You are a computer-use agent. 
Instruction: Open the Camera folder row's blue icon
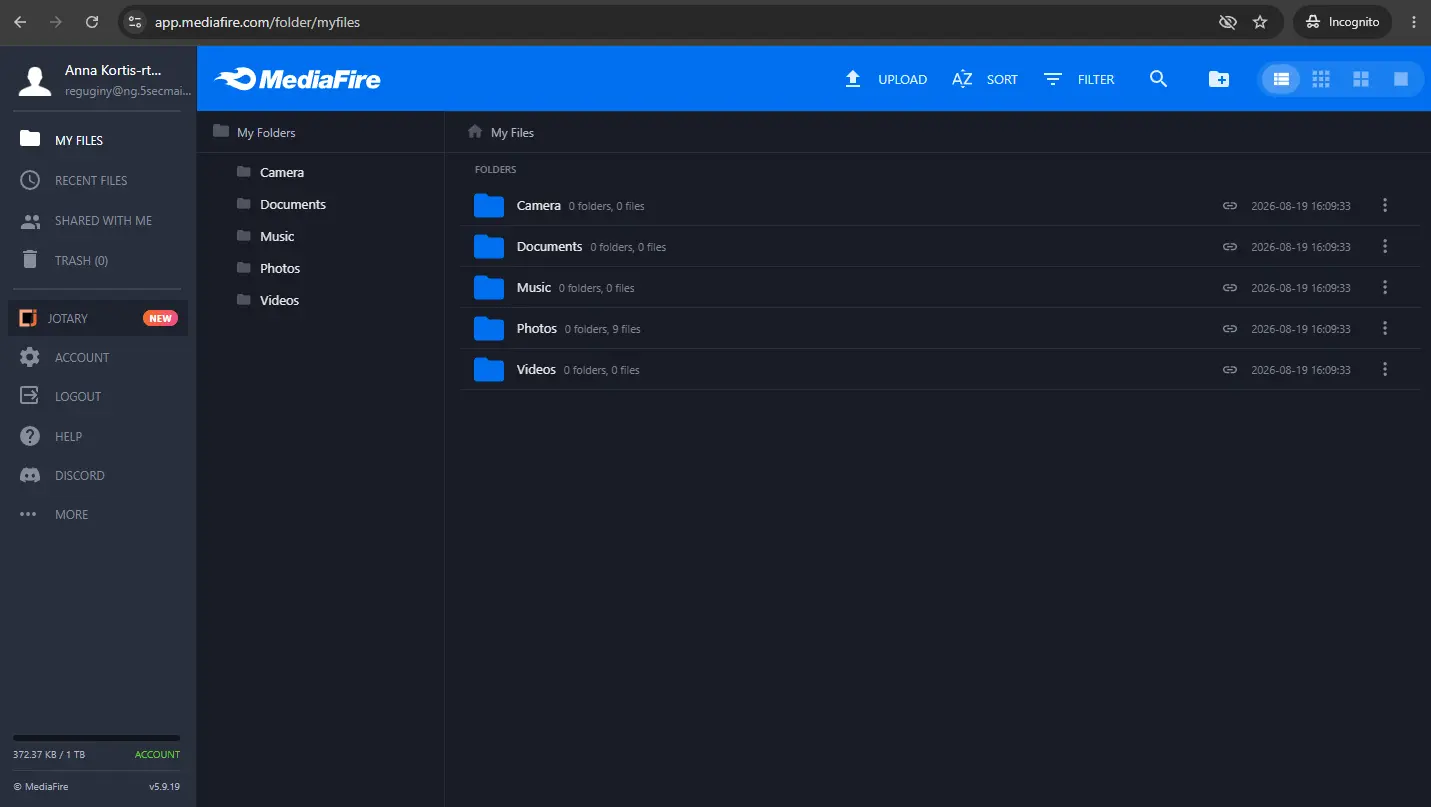(489, 206)
